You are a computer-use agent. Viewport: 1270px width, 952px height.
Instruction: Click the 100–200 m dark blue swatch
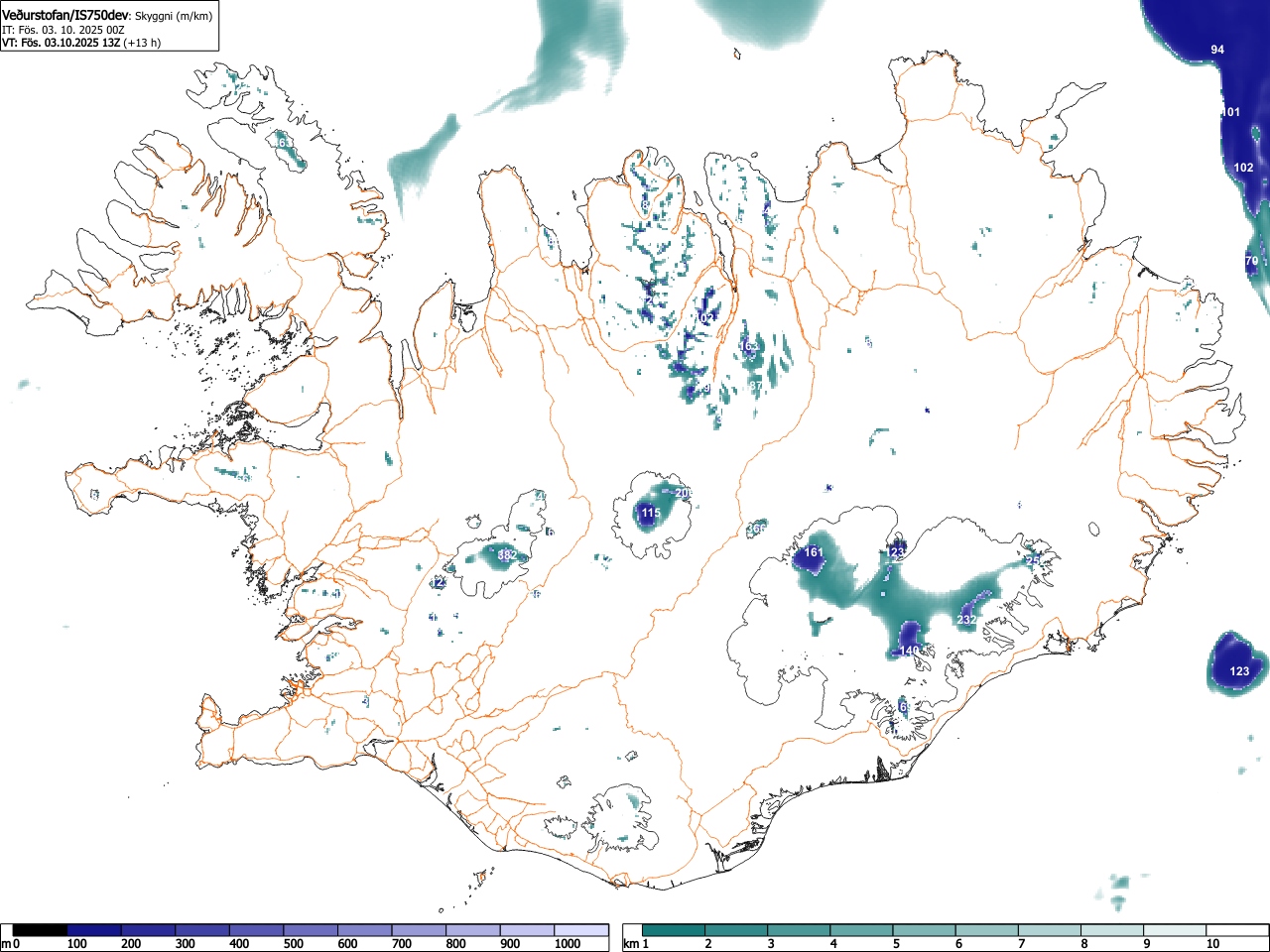point(94,931)
